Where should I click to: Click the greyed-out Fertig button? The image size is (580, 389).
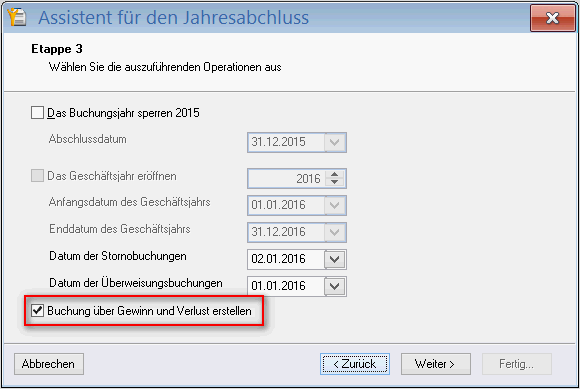click(517, 364)
